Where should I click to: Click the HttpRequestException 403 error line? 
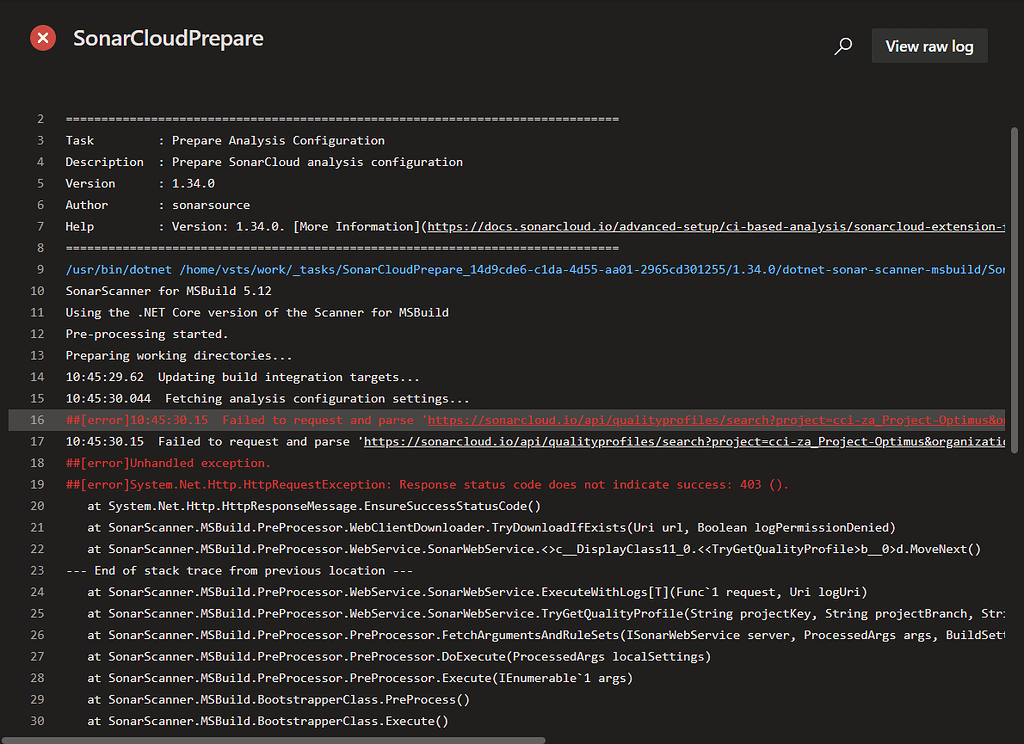400,484
